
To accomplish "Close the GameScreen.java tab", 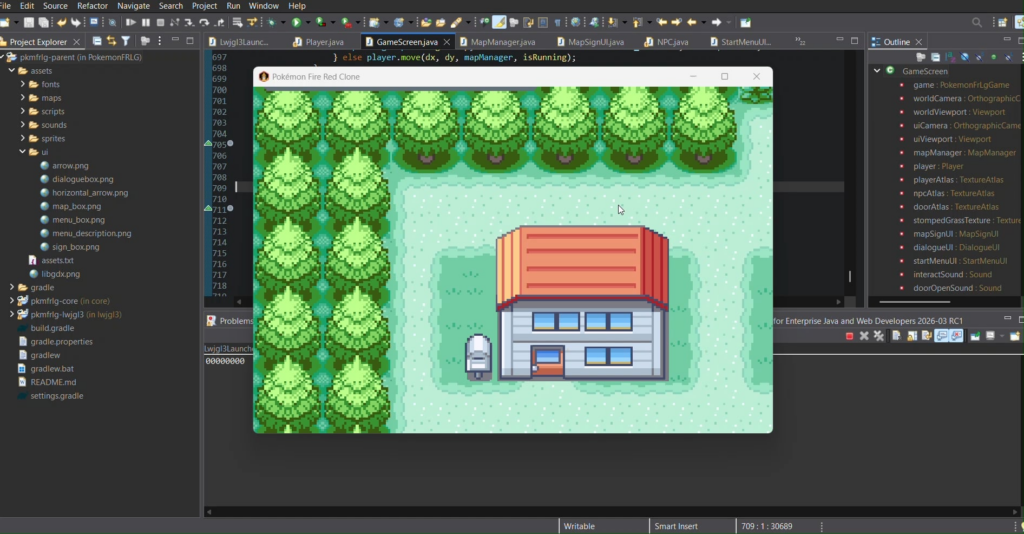I will (x=447, y=42).
